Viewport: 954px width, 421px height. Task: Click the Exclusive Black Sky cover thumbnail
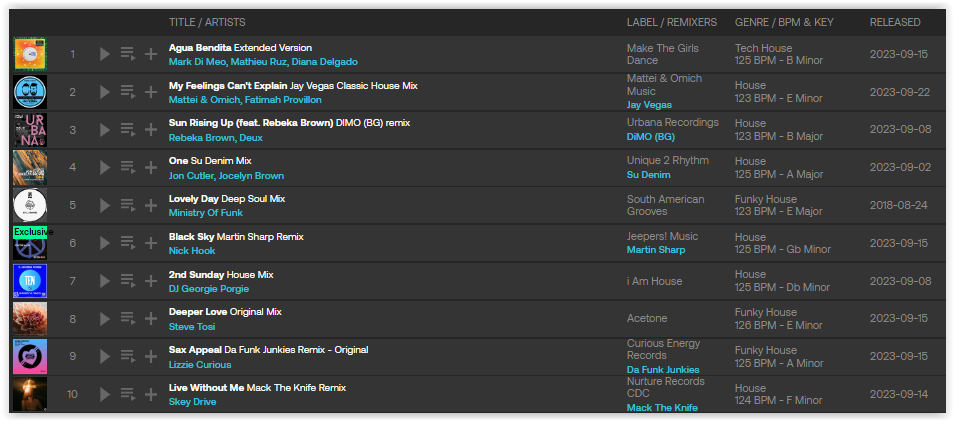point(30,244)
